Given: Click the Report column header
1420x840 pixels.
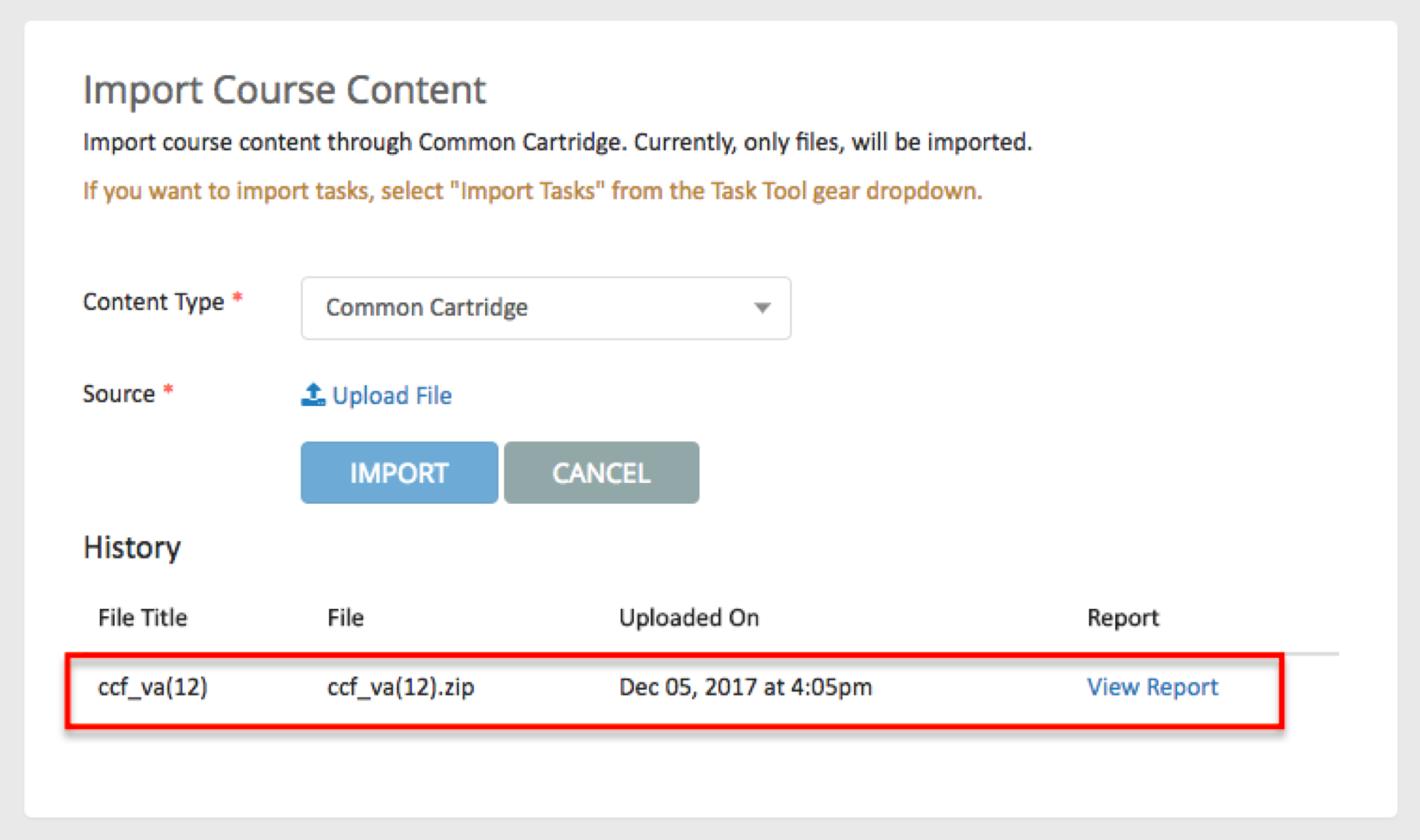Looking at the screenshot, I should tap(1122, 618).
